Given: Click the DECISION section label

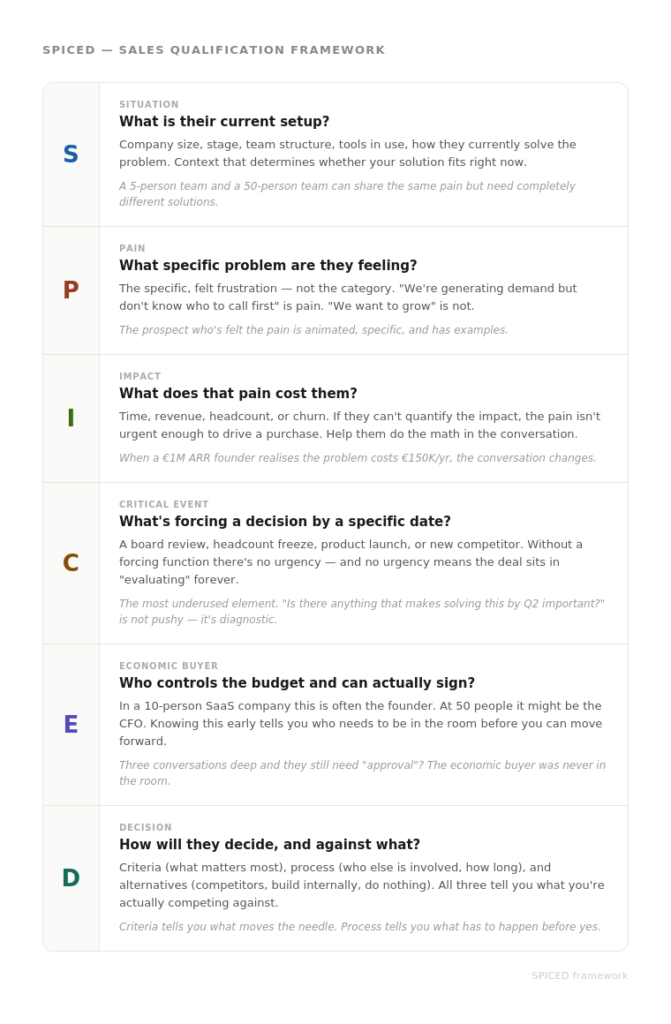Looking at the screenshot, I should point(145,828).
